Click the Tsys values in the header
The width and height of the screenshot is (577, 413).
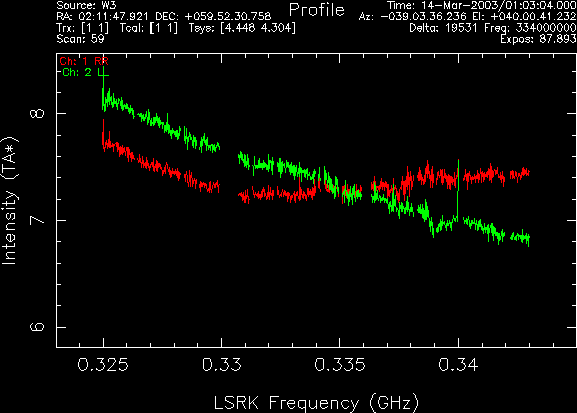[242, 28]
